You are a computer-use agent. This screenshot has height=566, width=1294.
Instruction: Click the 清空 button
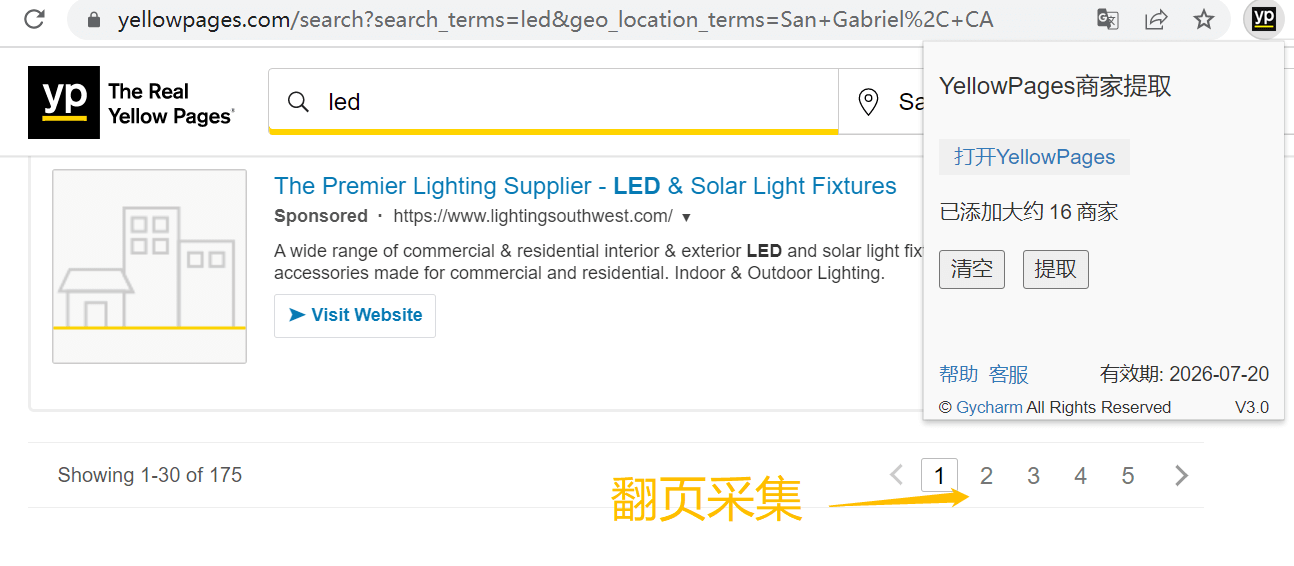tap(972, 269)
